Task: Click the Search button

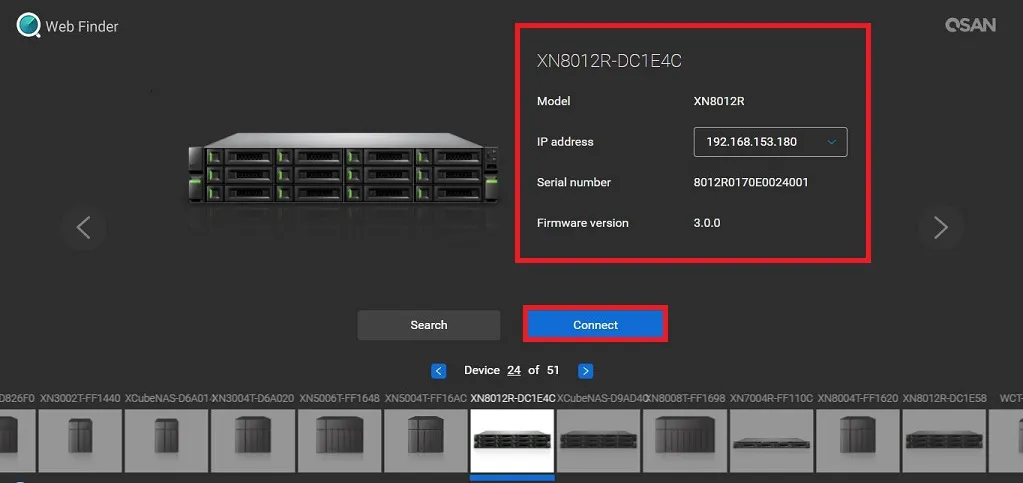Action: coord(429,325)
